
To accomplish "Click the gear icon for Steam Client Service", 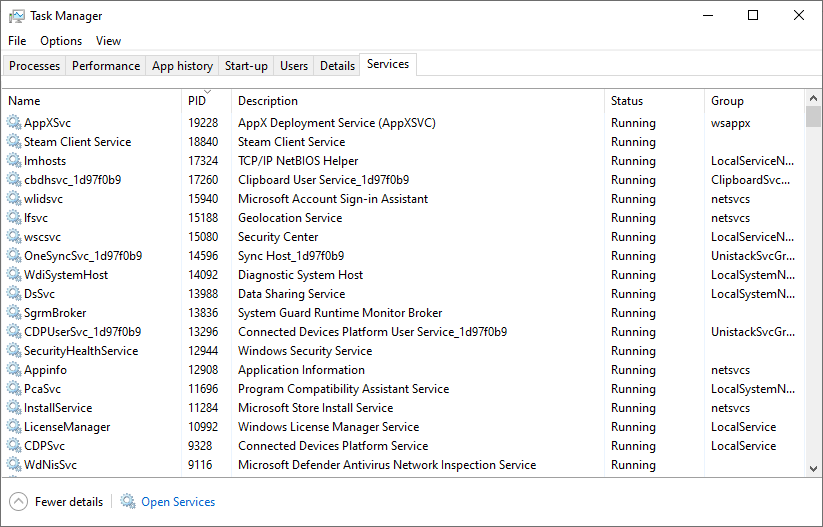I will tap(14, 142).
